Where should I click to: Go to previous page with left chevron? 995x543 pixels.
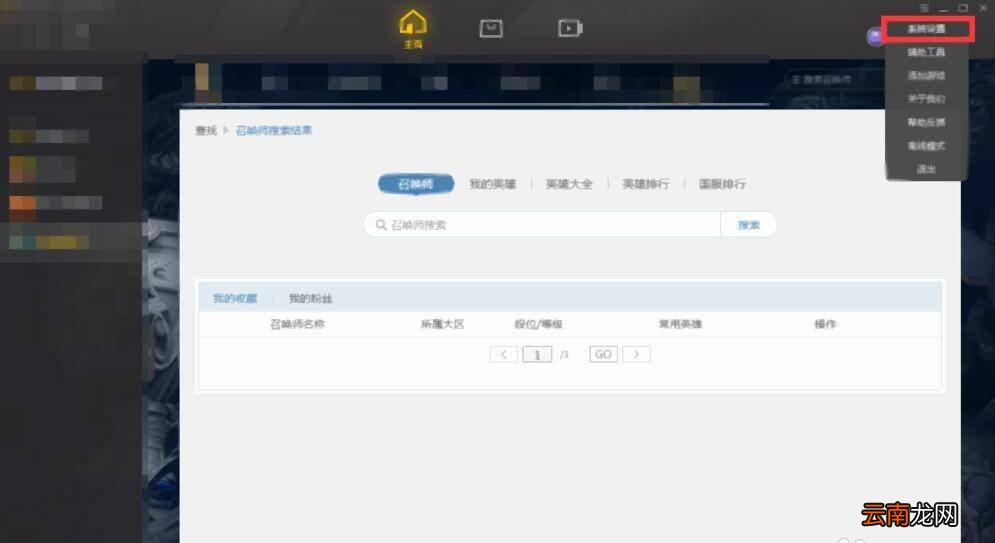[504, 354]
